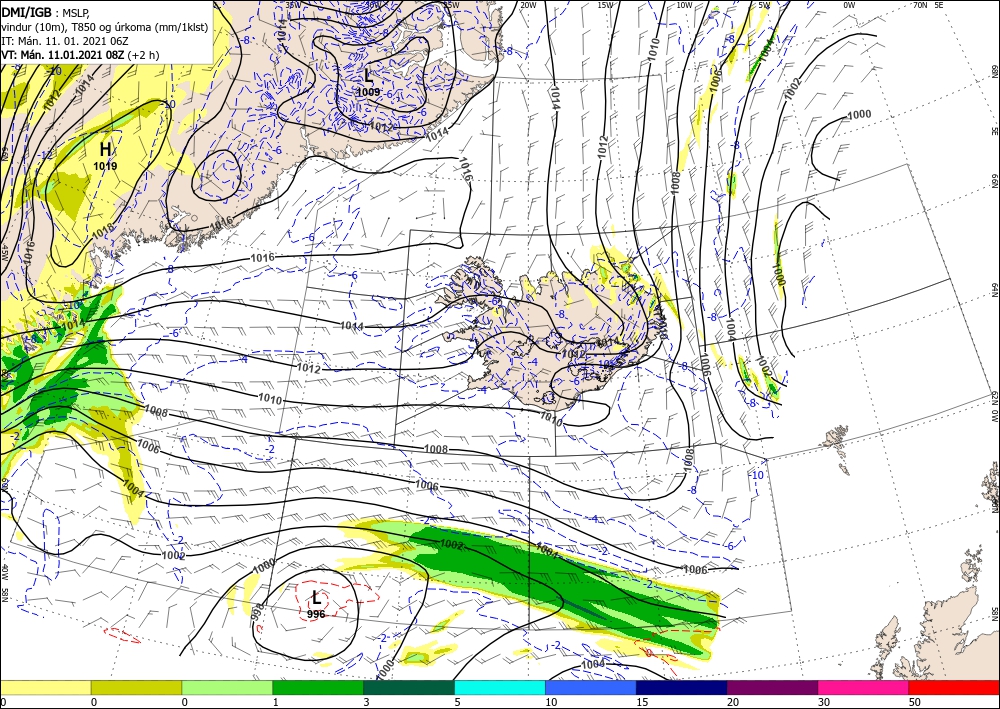Click the "VT: Mán. 11.01.2021 08Z" valid time
This screenshot has height=709, width=1000.
(x=62, y=55)
